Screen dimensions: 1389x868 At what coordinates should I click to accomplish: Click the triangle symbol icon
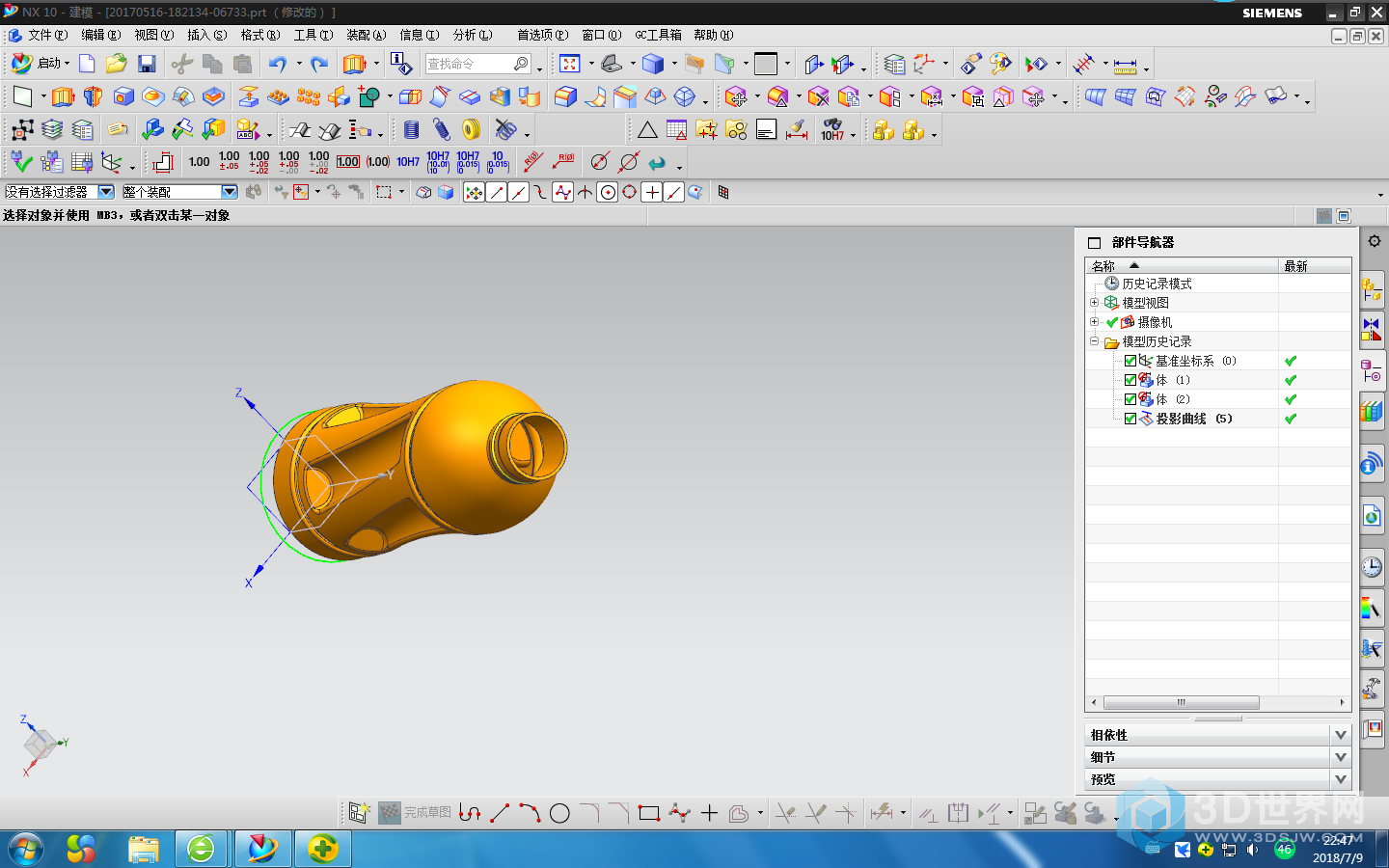(x=647, y=129)
